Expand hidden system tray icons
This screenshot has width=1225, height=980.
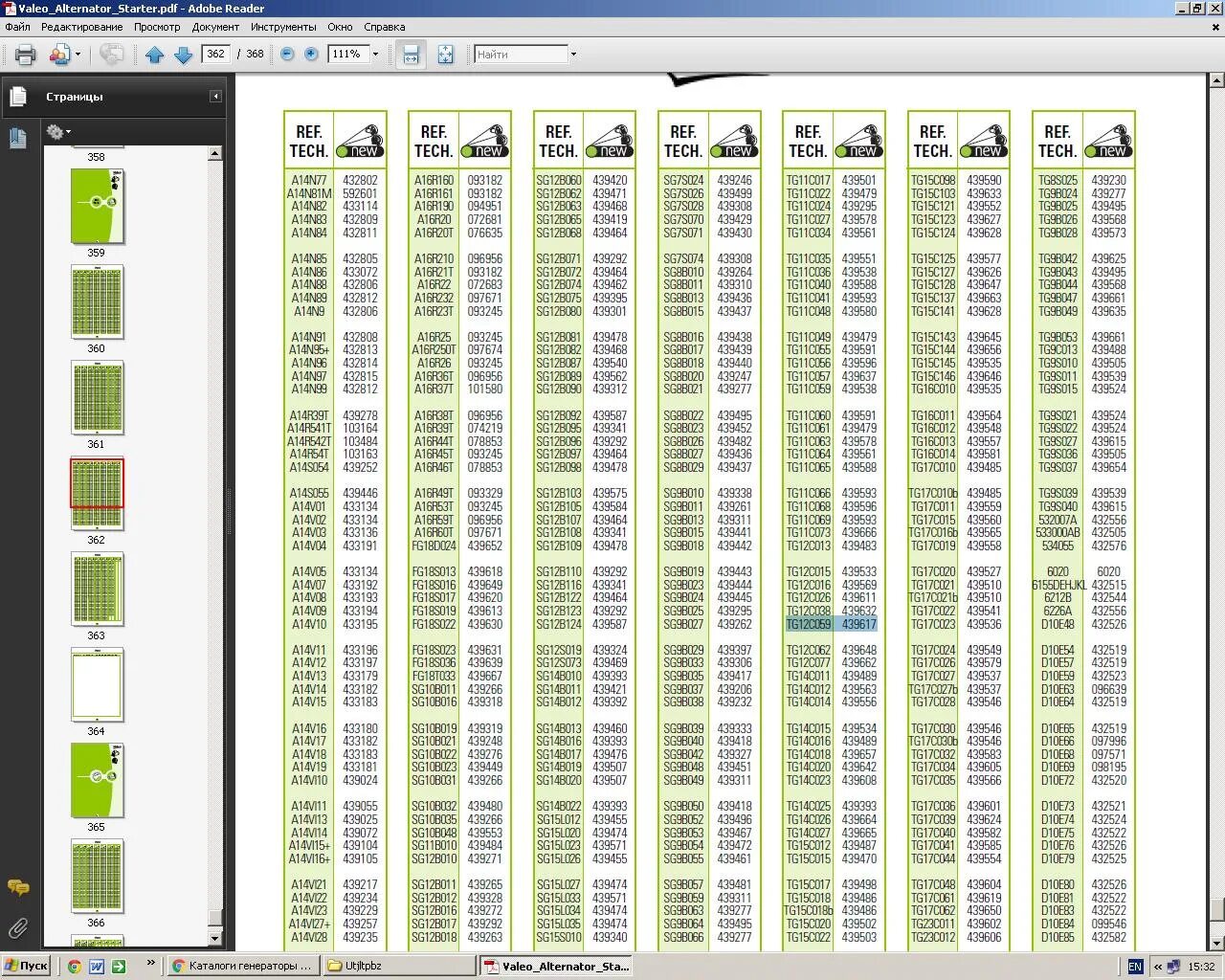point(1158,967)
